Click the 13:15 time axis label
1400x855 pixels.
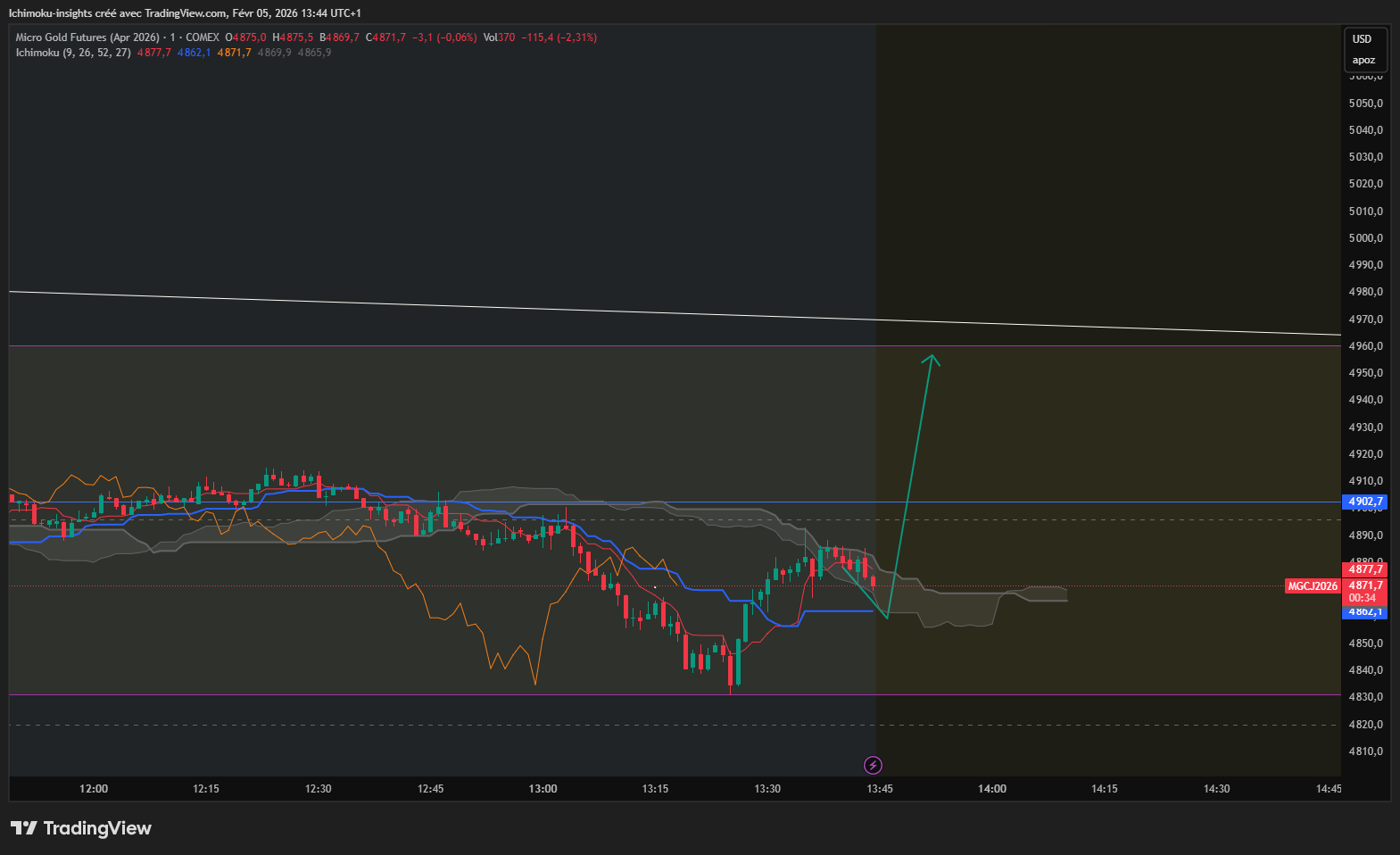656,789
